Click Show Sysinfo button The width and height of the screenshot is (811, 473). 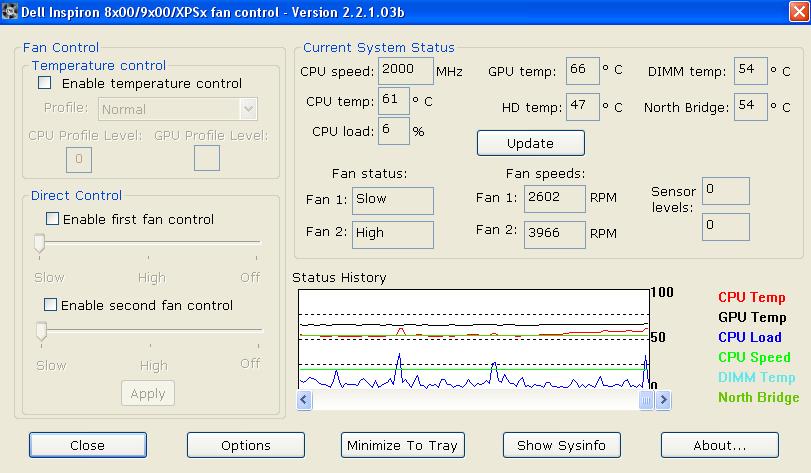point(562,445)
